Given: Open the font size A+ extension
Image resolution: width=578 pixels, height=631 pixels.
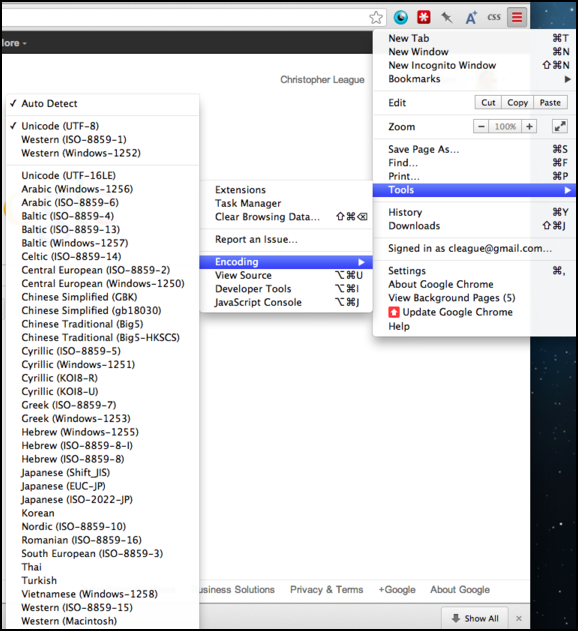Looking at the screenshot, I should [471, 17].
